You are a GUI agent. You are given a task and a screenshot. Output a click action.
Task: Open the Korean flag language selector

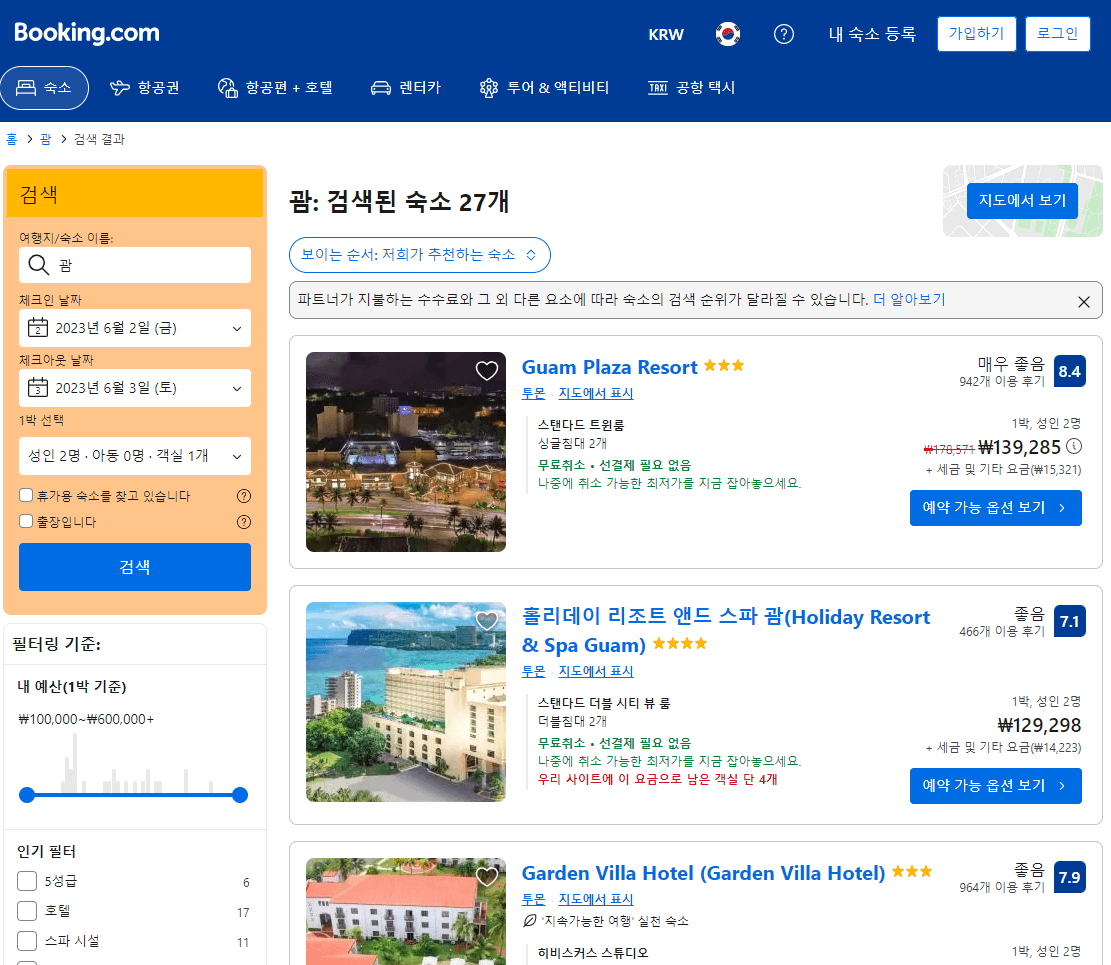[x=728, y=34]
